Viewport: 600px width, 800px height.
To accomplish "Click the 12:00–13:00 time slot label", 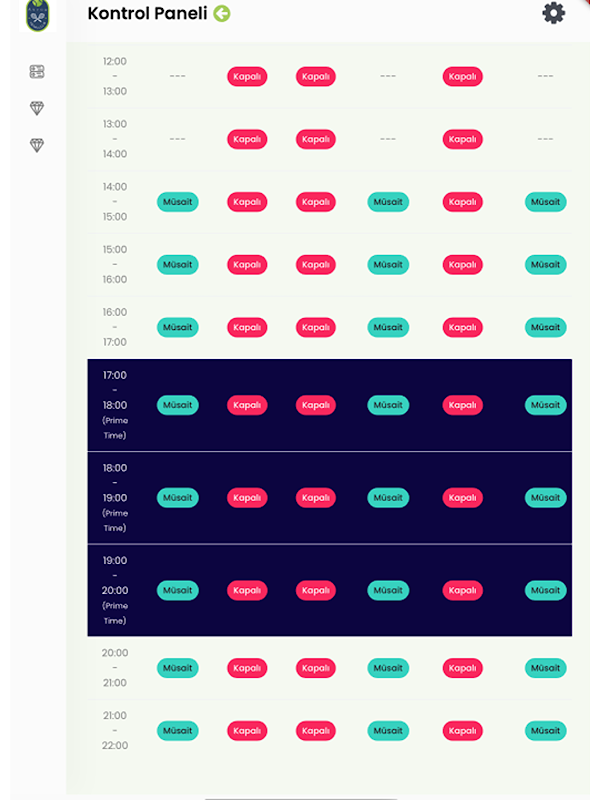I will click(x=115, y=77).
